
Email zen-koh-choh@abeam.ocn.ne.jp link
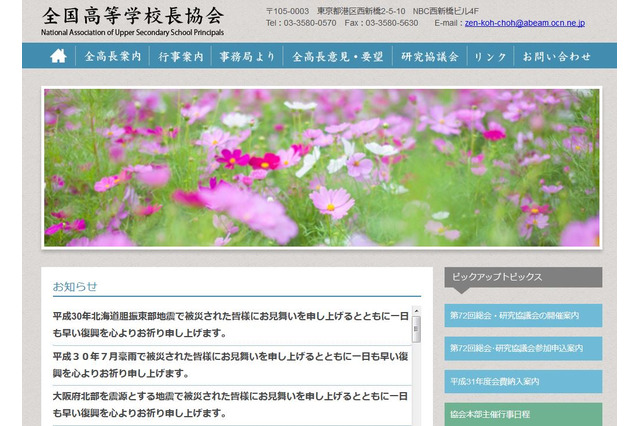pyautogui.click(x=524, y=23)
